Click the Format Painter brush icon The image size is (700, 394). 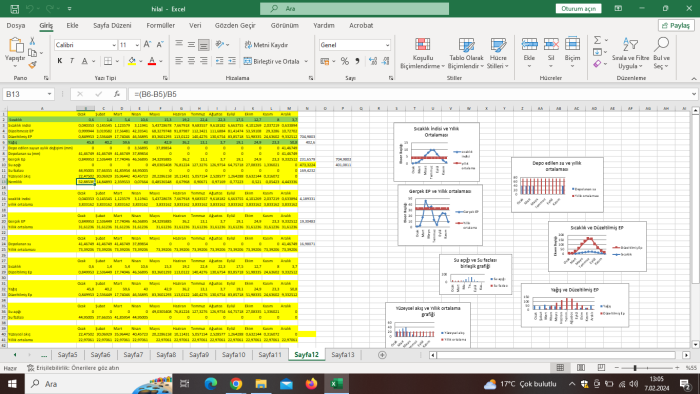[32, 65]
